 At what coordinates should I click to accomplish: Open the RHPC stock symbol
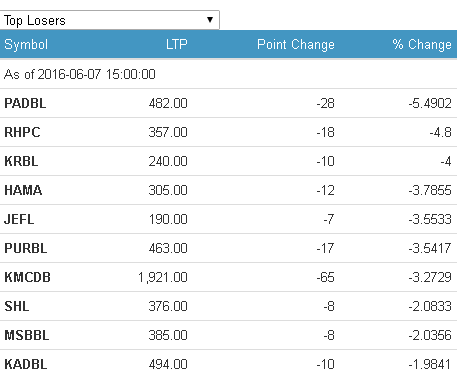(x=22, y=132)
